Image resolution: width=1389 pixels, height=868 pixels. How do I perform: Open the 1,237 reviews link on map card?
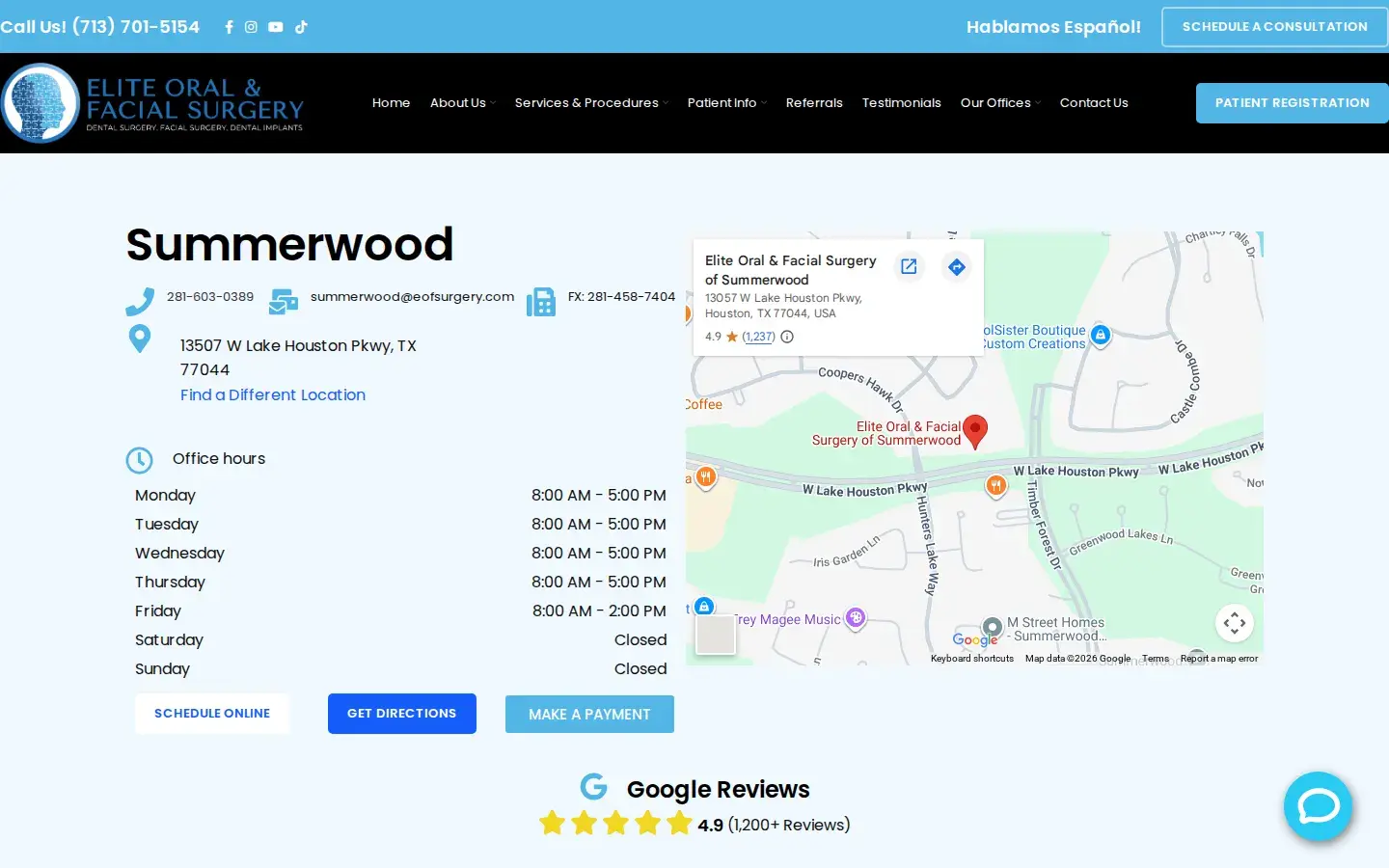pos(759,337)
